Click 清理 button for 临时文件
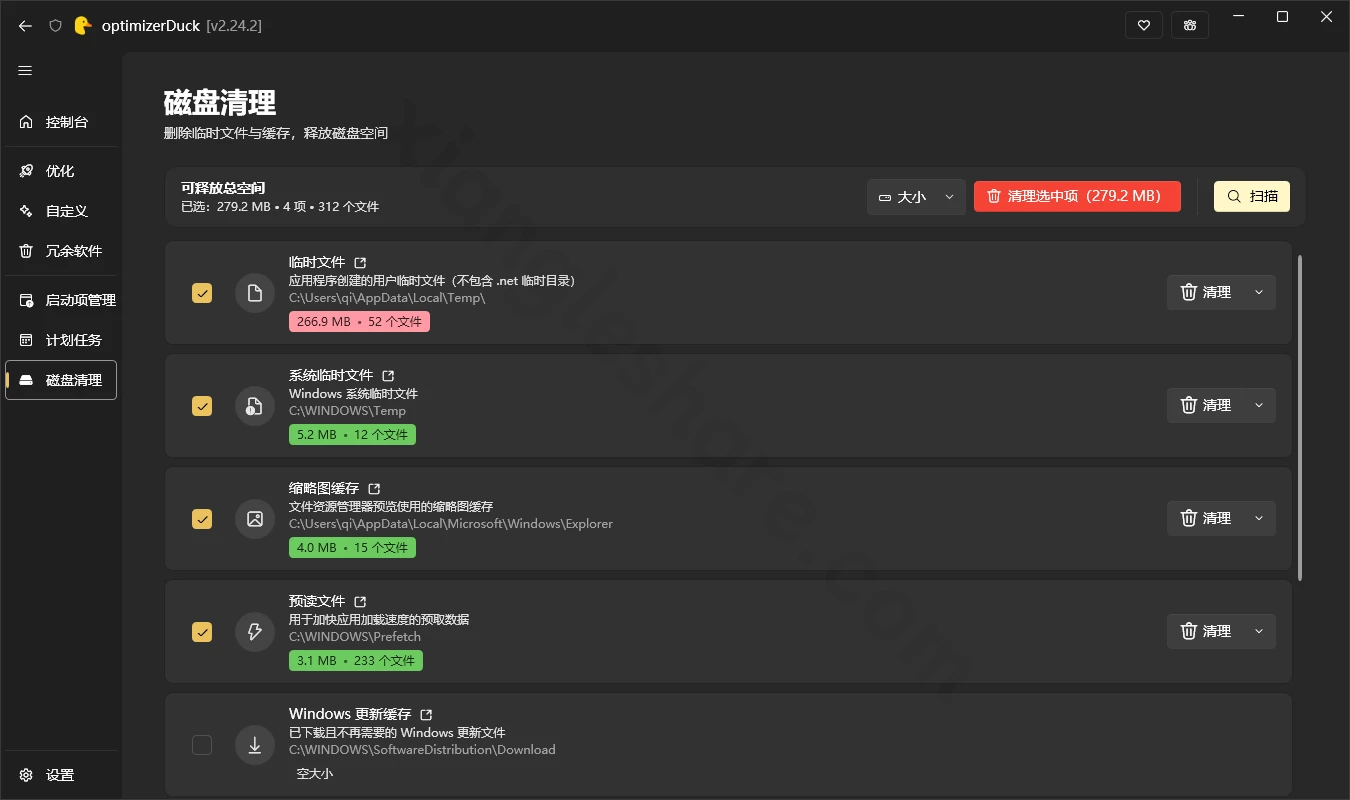 [1205, 292]
